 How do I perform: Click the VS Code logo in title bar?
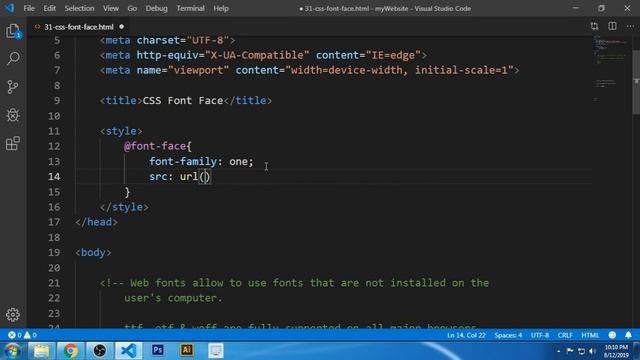(9, 8)
